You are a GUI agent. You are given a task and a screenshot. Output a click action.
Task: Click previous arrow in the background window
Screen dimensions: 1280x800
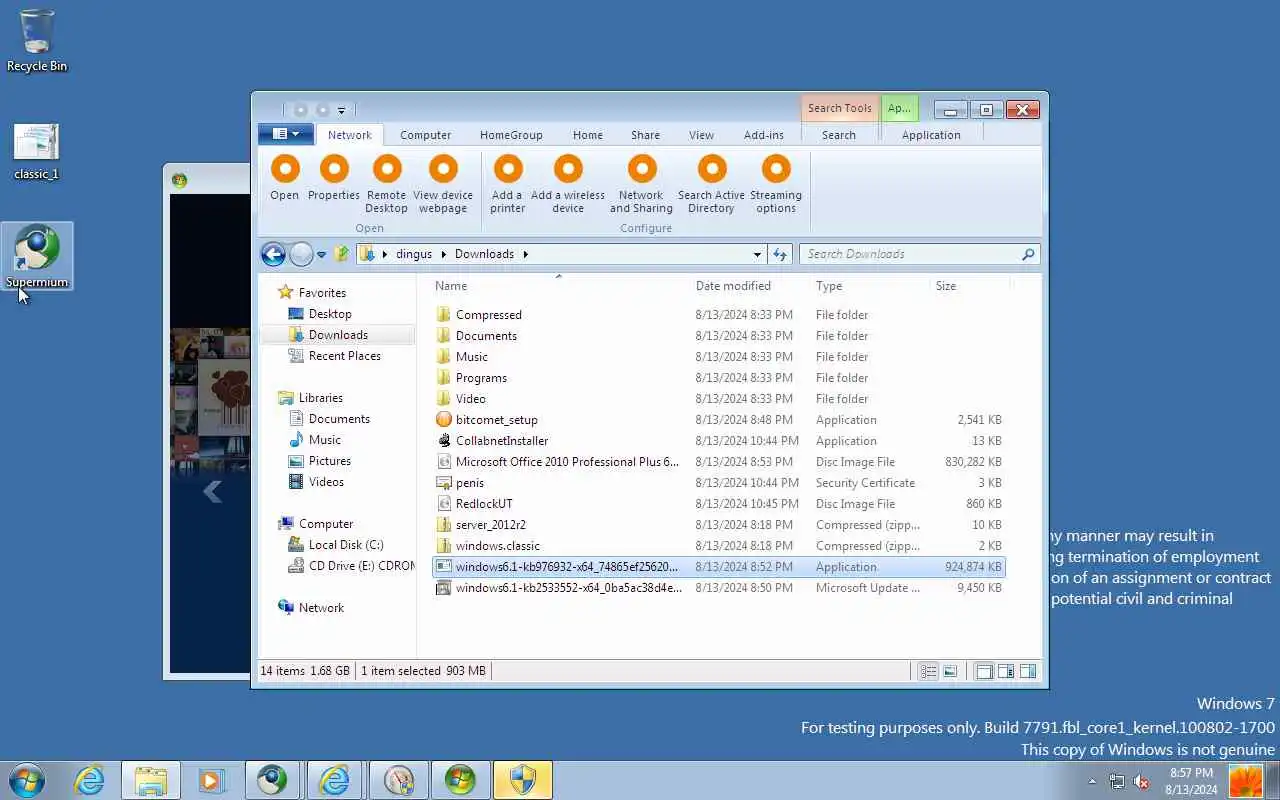tap(212, 491)
